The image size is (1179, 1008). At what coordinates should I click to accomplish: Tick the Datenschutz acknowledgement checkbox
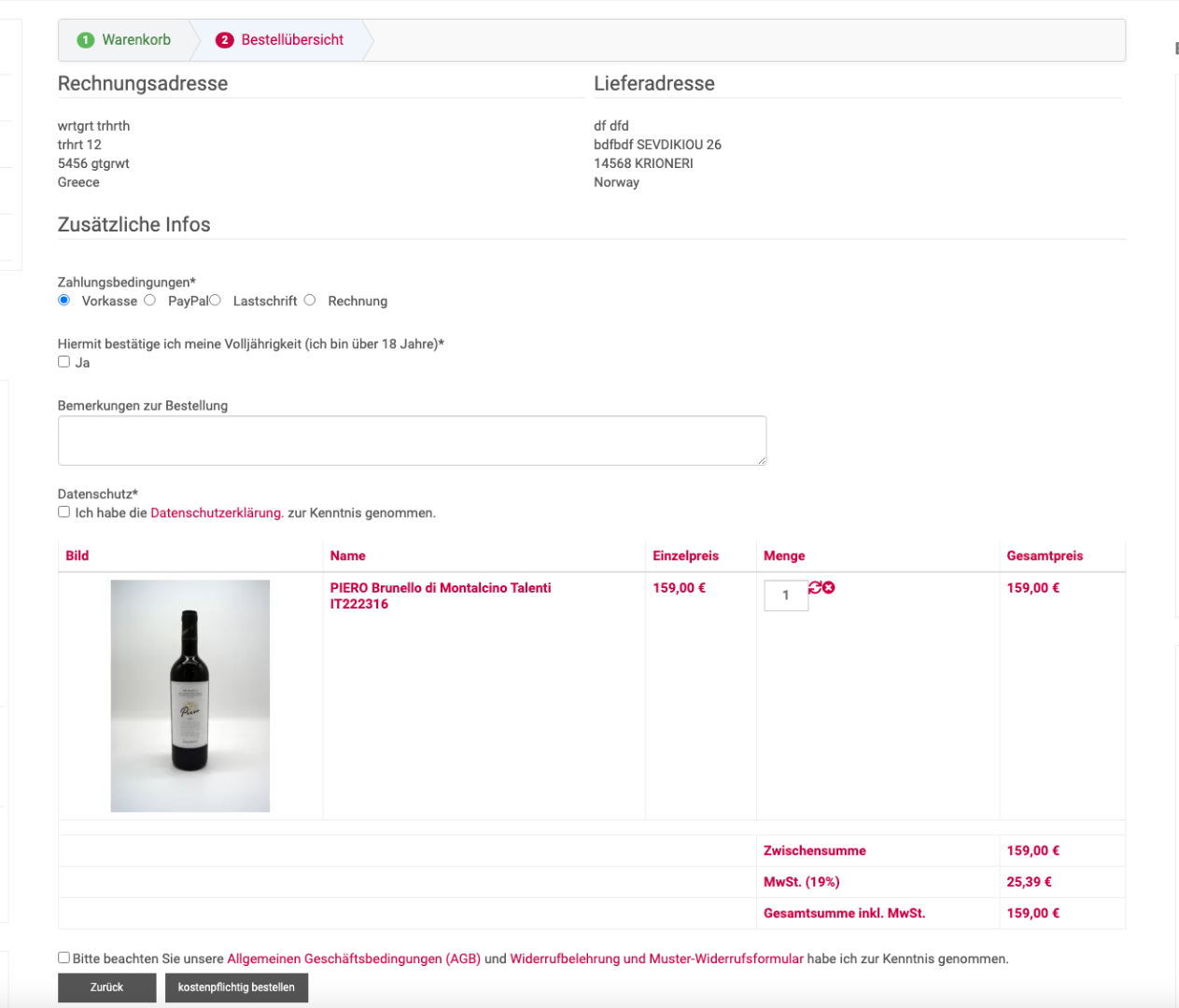click(64, 511)
